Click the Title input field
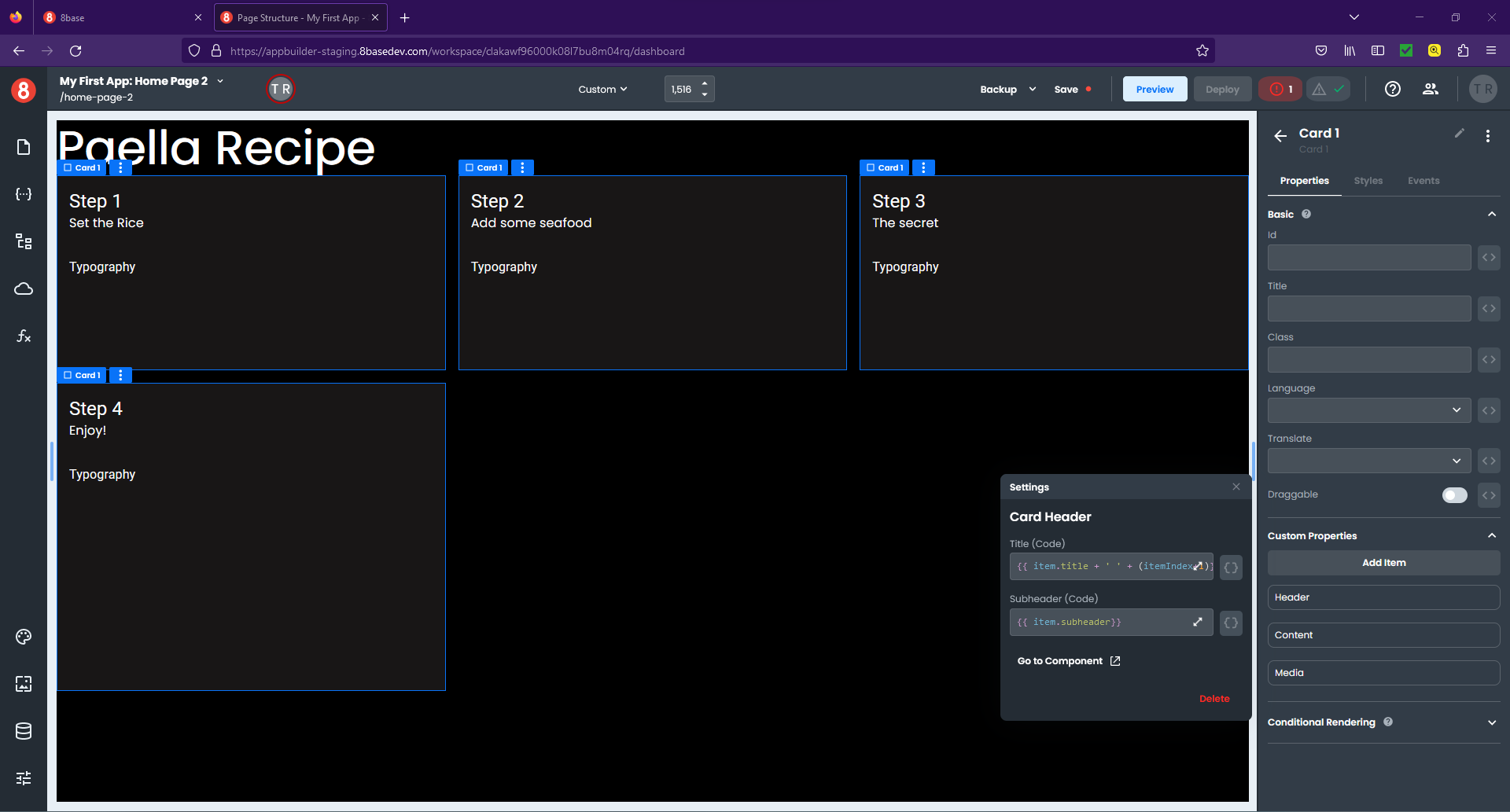Image resolution: width=1510 pixels, height=812 pixels. [1368, 309]
